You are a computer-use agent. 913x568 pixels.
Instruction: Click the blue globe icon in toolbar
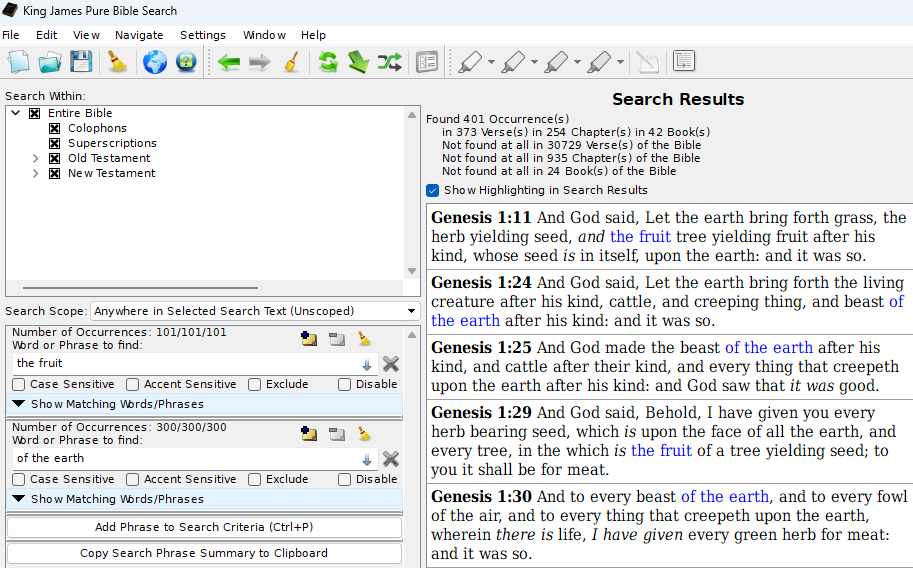(x=155, y=62)
